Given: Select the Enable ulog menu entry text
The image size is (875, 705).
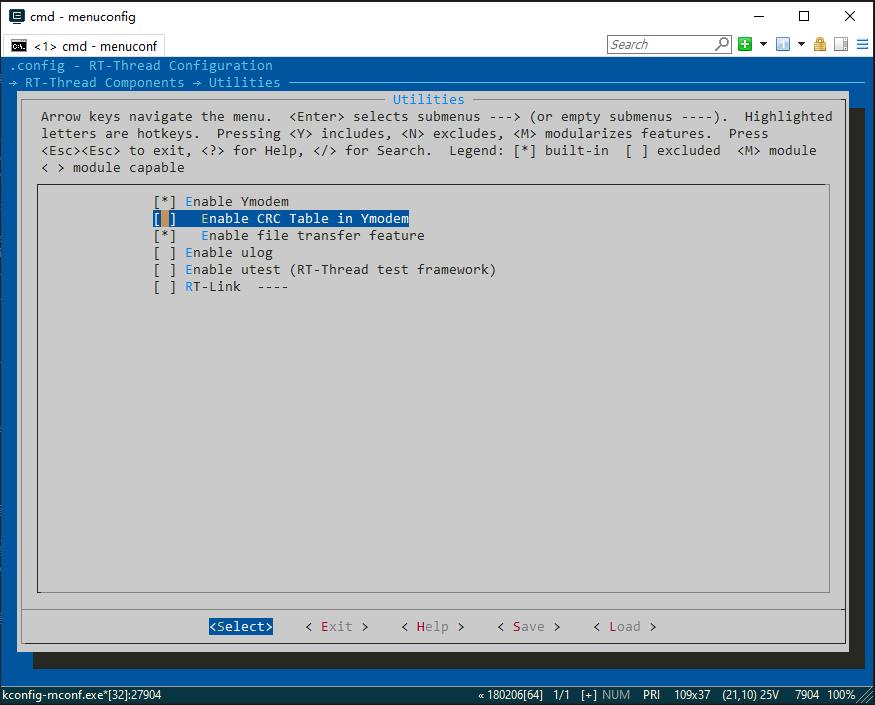Looking at the screenshot, I should pyautogui.click(x=229, y=253).
